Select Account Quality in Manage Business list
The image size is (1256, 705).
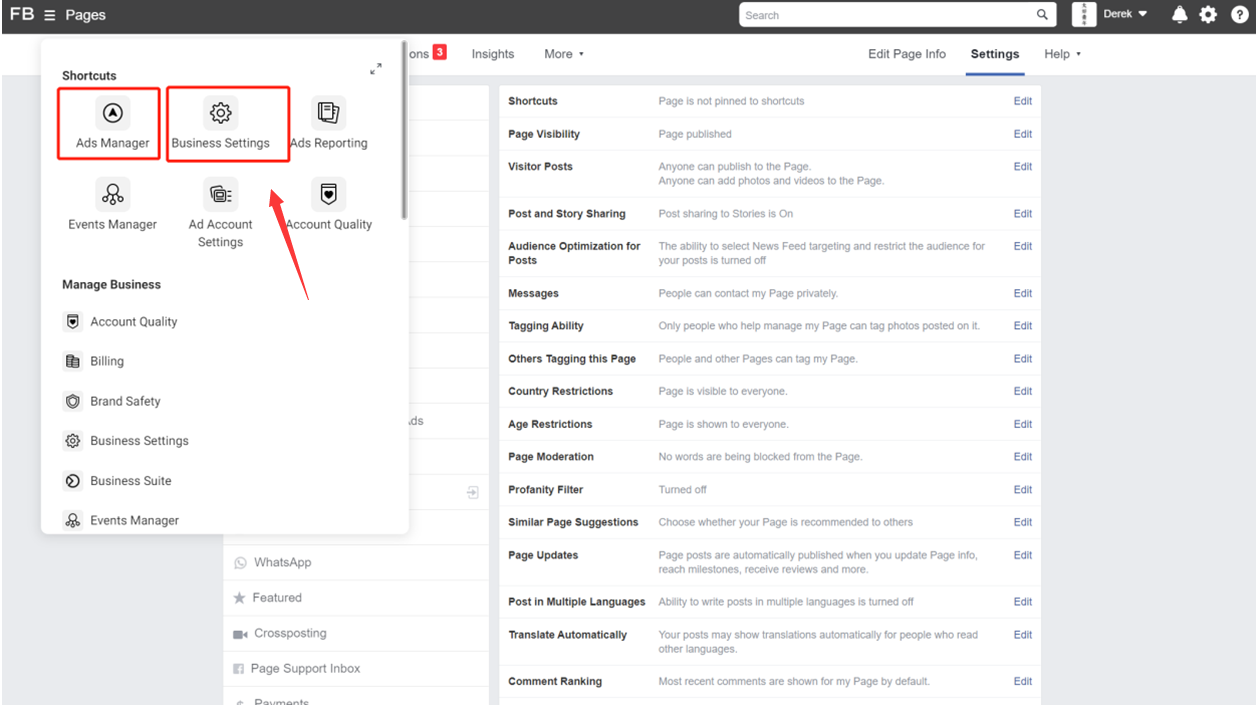(x=134, y=322)
